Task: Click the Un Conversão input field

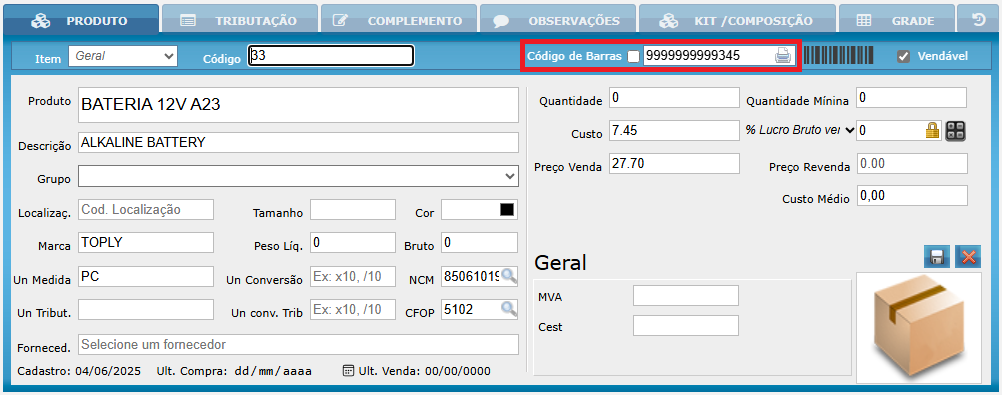Action: pyautogui.click(x=353, y=276)
